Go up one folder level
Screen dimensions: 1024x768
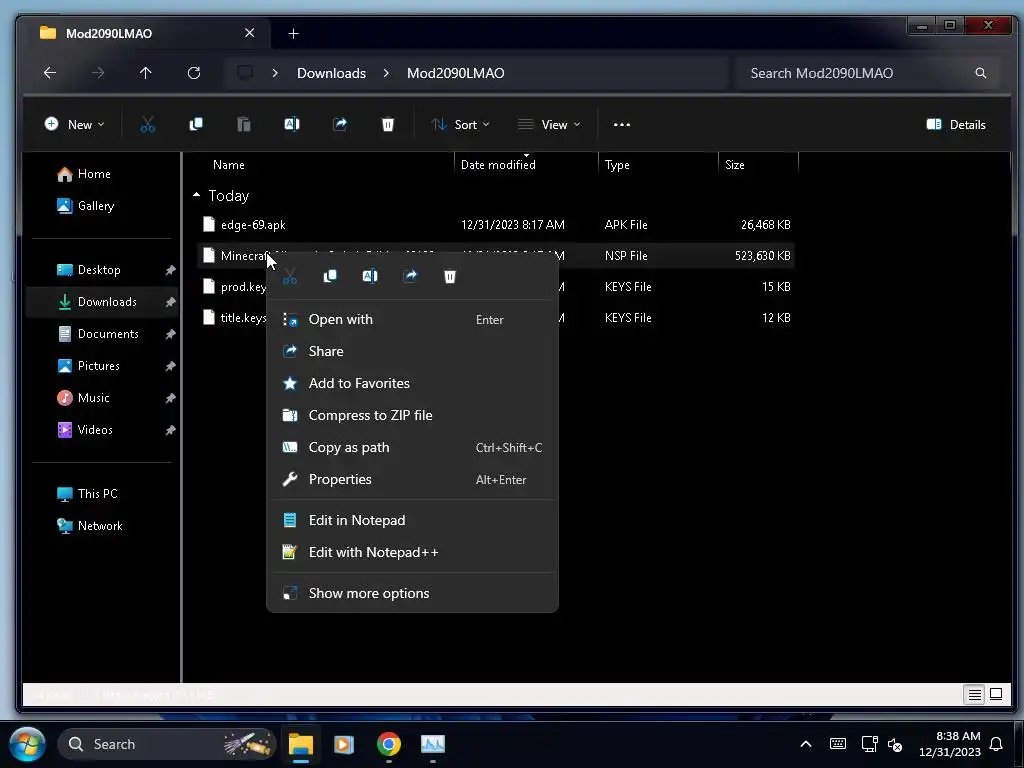coord(146,73)
